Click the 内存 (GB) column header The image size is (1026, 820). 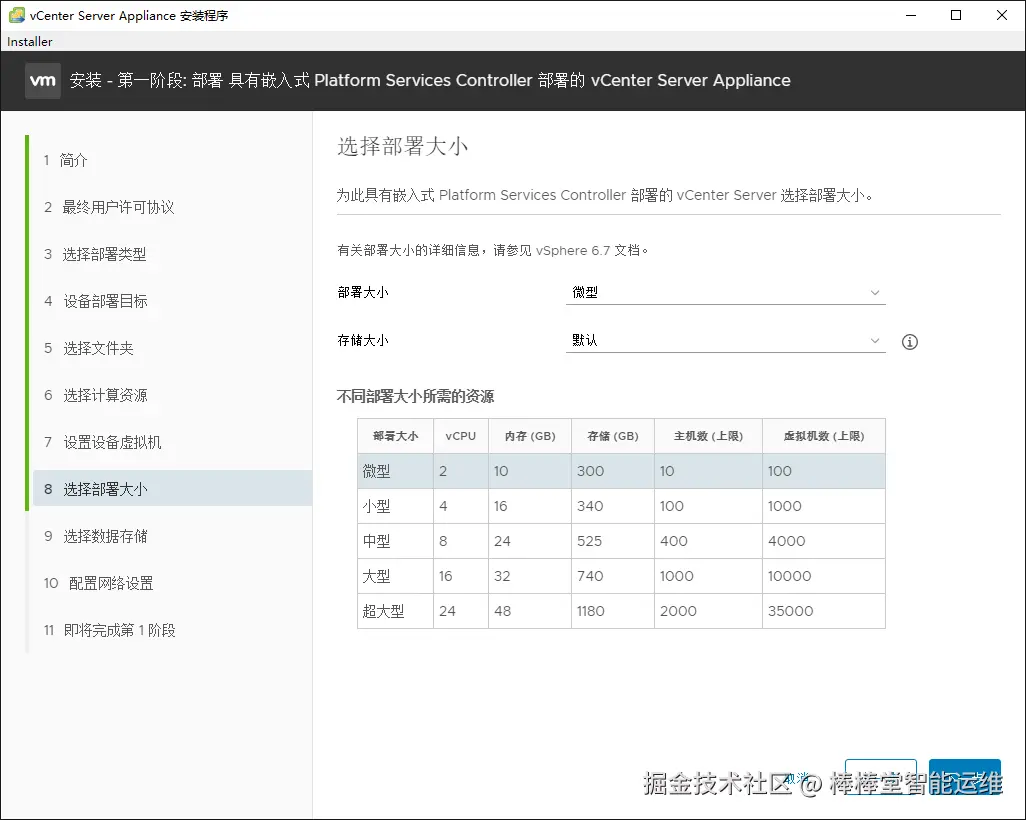tap(530, 436)
